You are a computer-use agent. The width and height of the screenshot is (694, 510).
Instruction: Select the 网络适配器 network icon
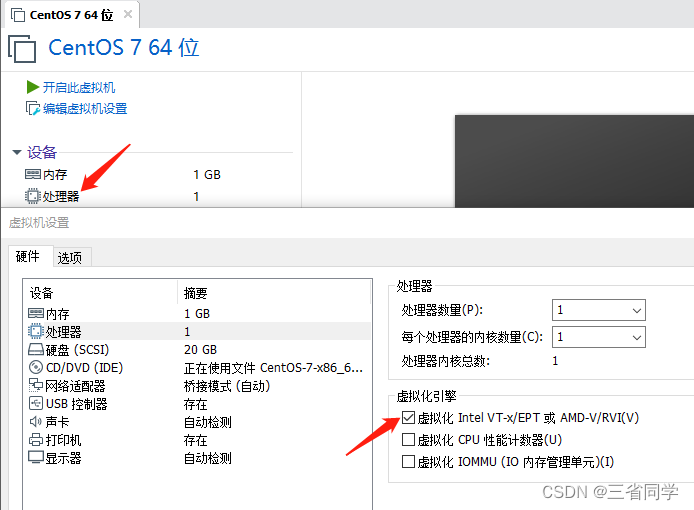coord(36,386)
